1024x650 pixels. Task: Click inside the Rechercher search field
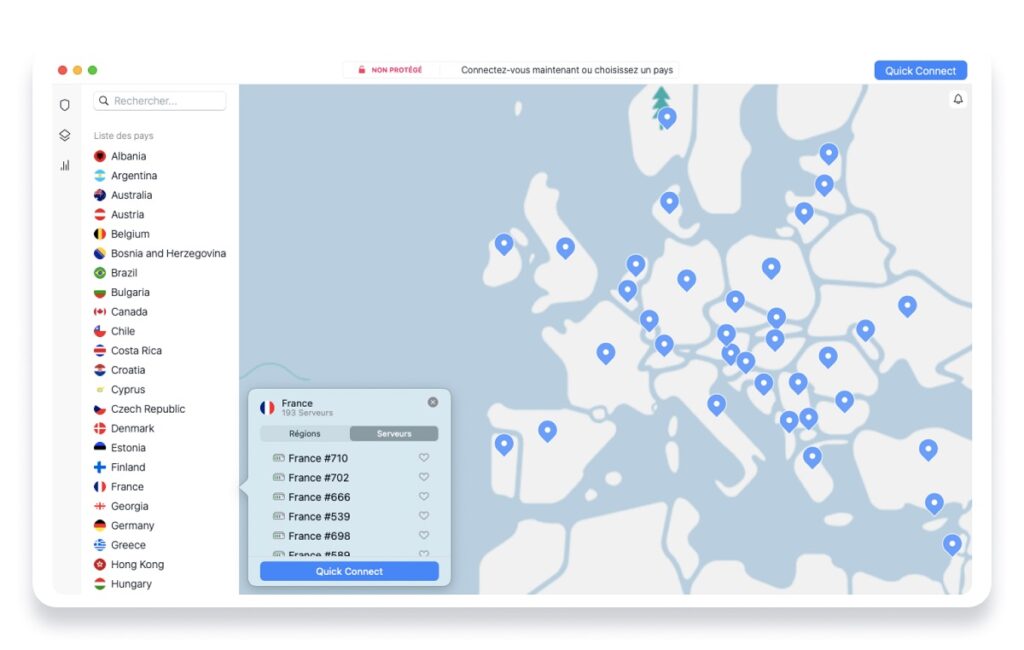[160, 100]
